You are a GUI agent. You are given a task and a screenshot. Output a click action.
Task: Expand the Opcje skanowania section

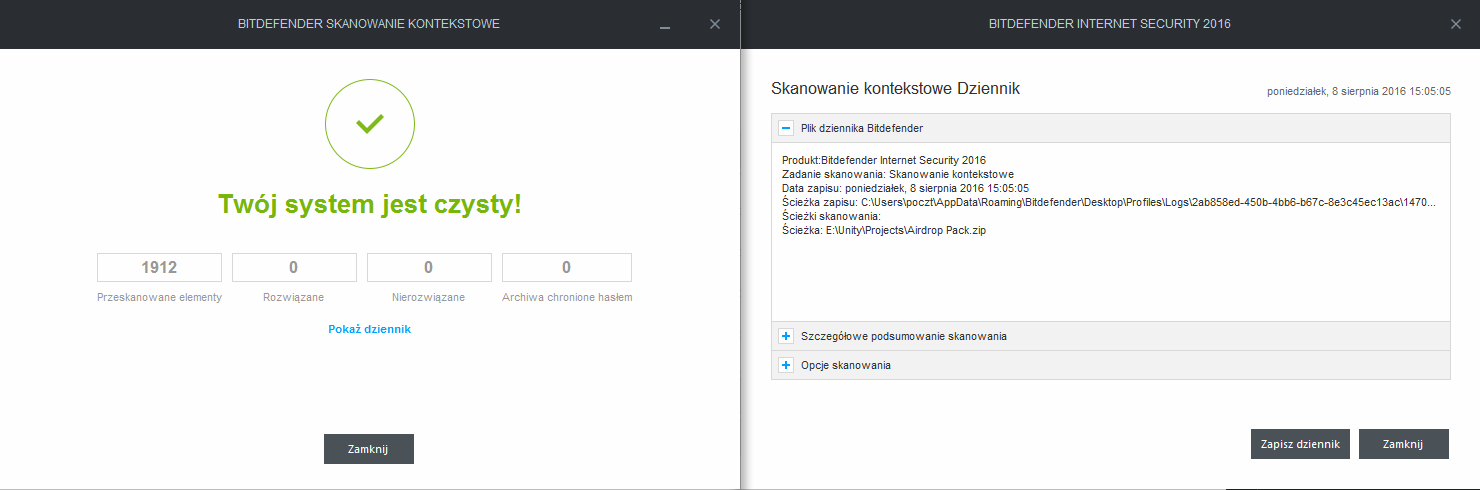pyautogui.click(x=787, y=365)
